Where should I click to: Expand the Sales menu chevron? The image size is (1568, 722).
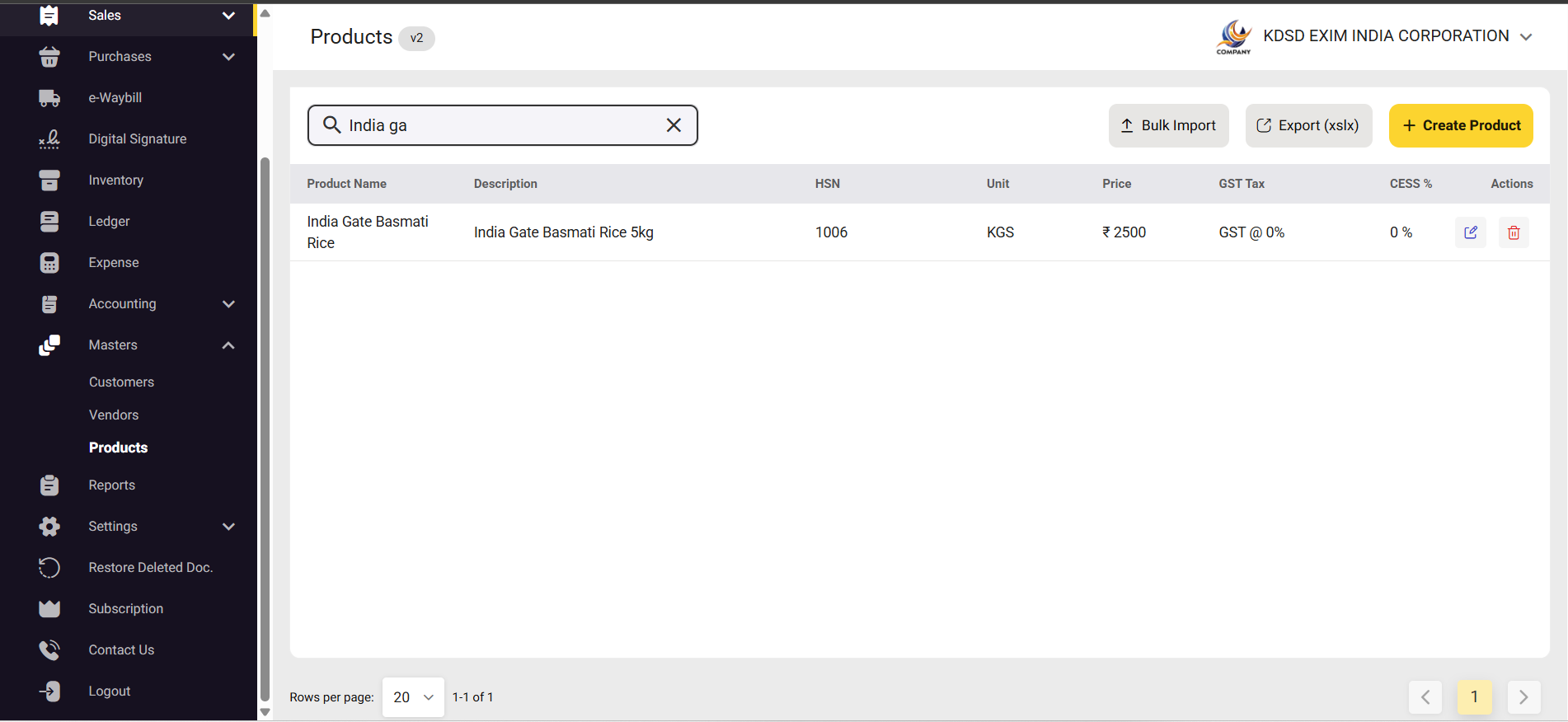[x=228, y=16]
